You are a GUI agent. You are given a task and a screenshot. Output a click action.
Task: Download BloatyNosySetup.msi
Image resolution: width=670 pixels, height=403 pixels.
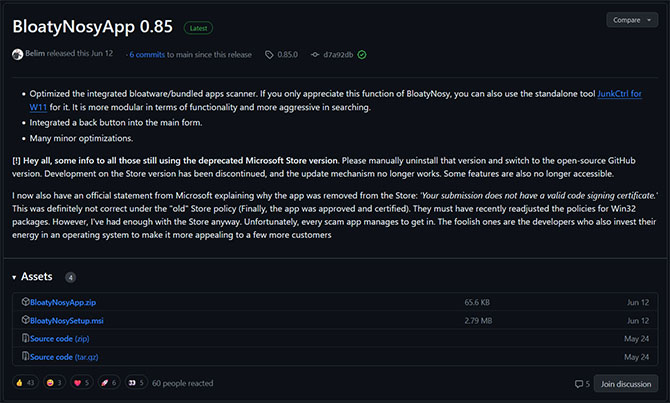[x=67, y=321]
